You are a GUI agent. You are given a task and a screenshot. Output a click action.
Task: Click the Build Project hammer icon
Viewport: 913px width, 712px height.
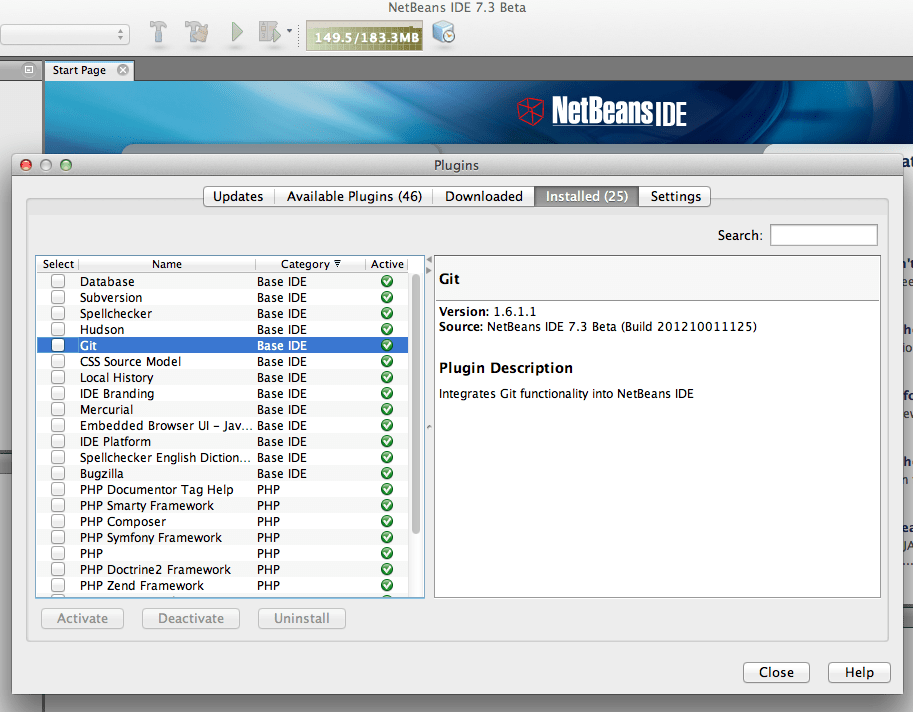pos(158,33)
